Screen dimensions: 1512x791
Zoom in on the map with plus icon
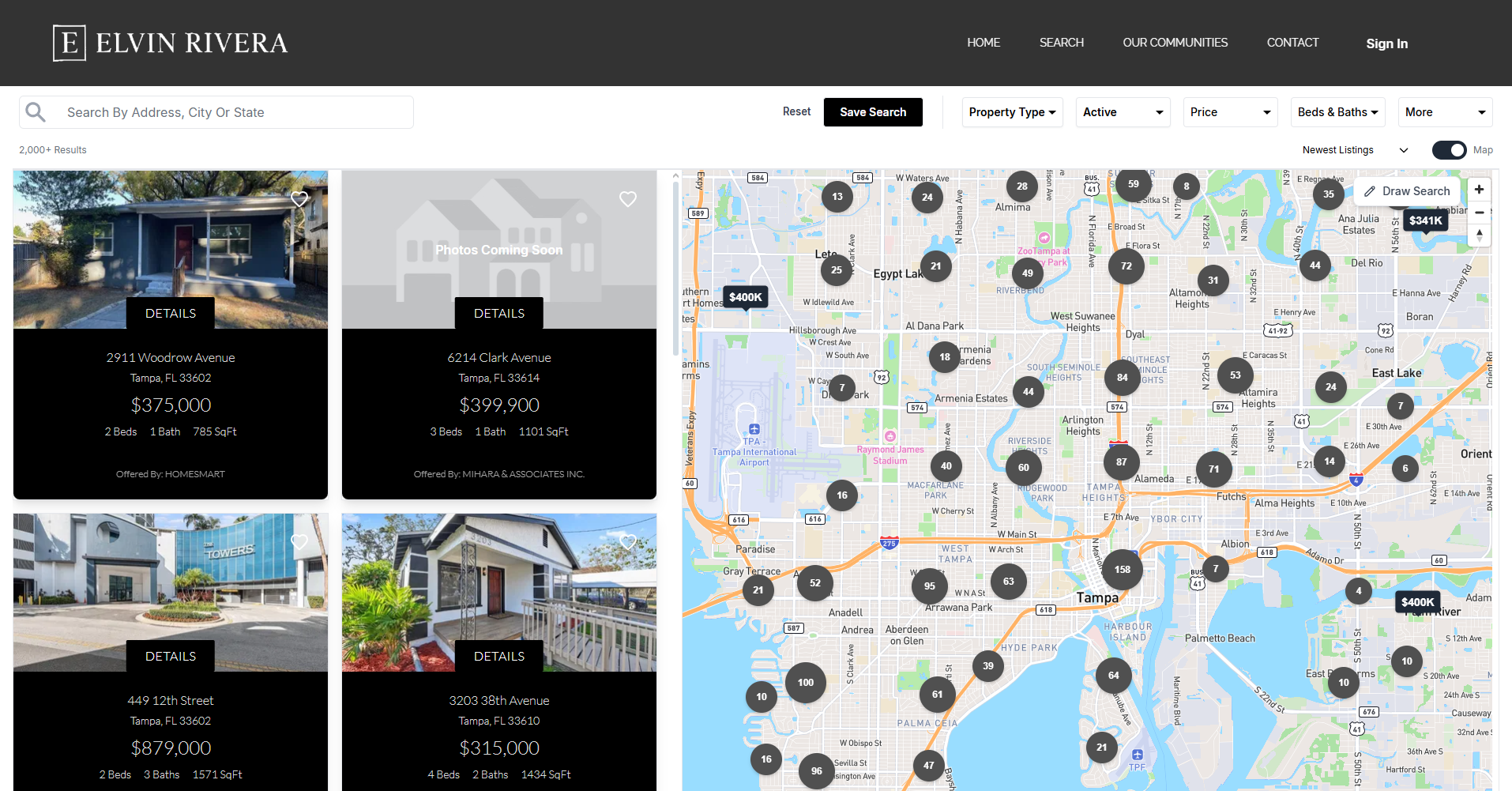point(1478,190)
